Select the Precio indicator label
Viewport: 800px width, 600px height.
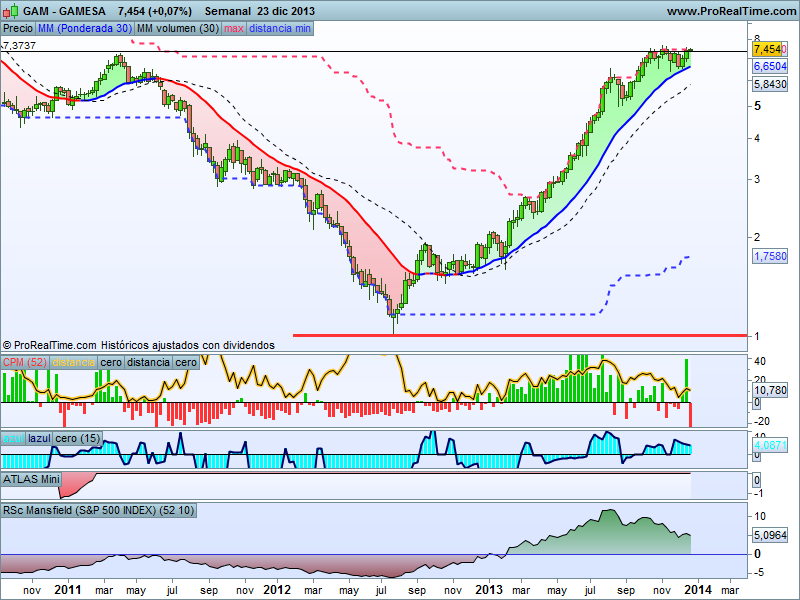[x=18, y=29]
